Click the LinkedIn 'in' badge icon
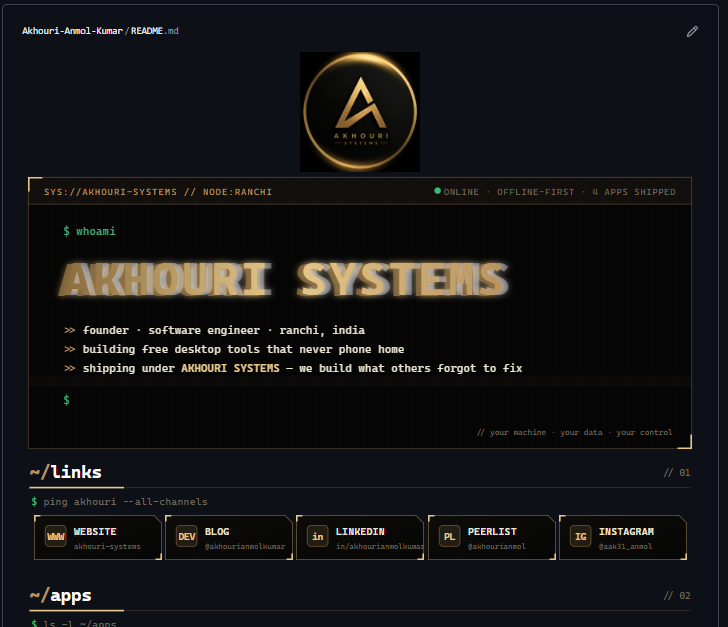Image resolution: width=728 pixels, height=627 pixels. [x=318, y=536]
